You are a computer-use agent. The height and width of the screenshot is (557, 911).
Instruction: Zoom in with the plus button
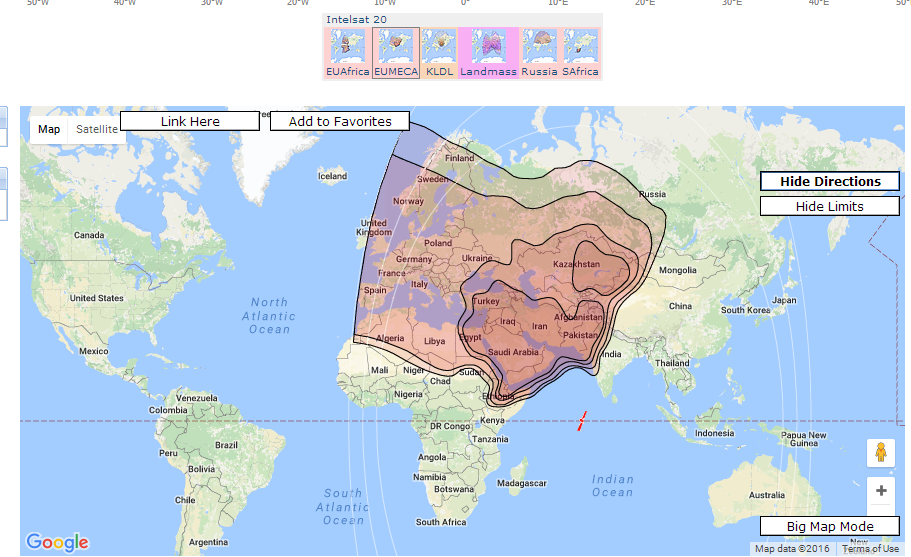(880, 491)
